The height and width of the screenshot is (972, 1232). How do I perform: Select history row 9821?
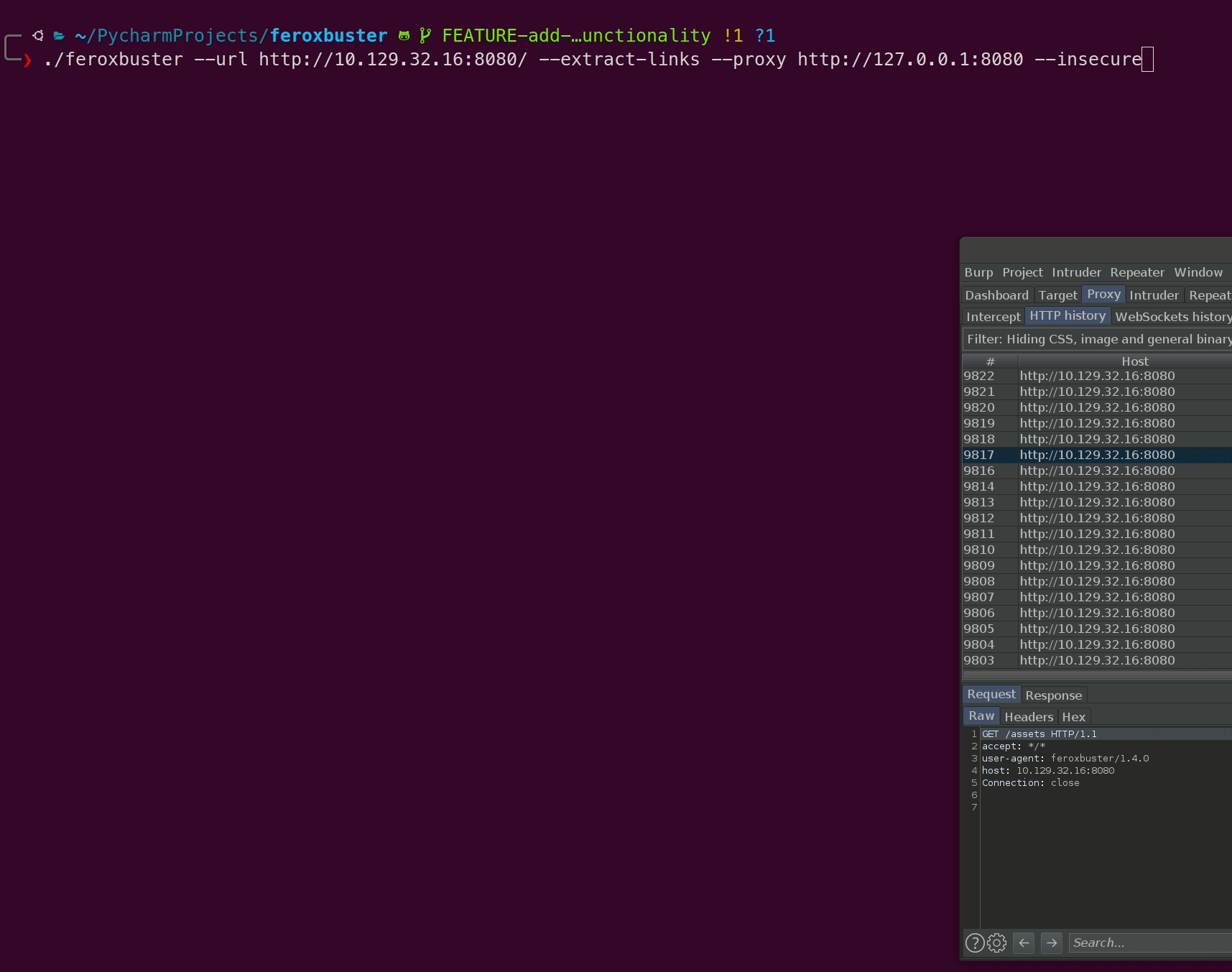pos(1097,392)
